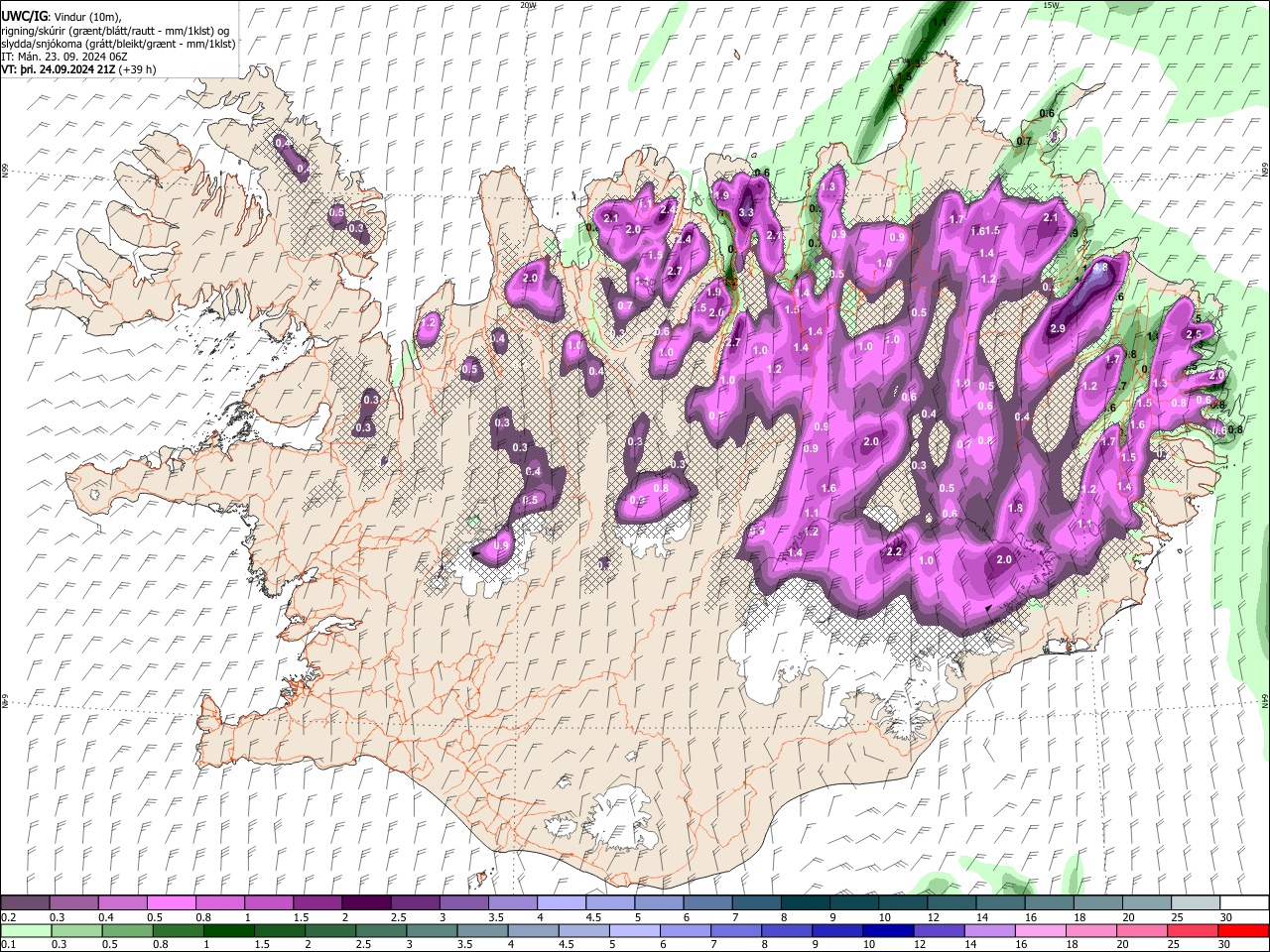Screen dimensions: 1270x952
Task: Pick the upper-row swatch between 6 and 7
Action: pos(708,903)
